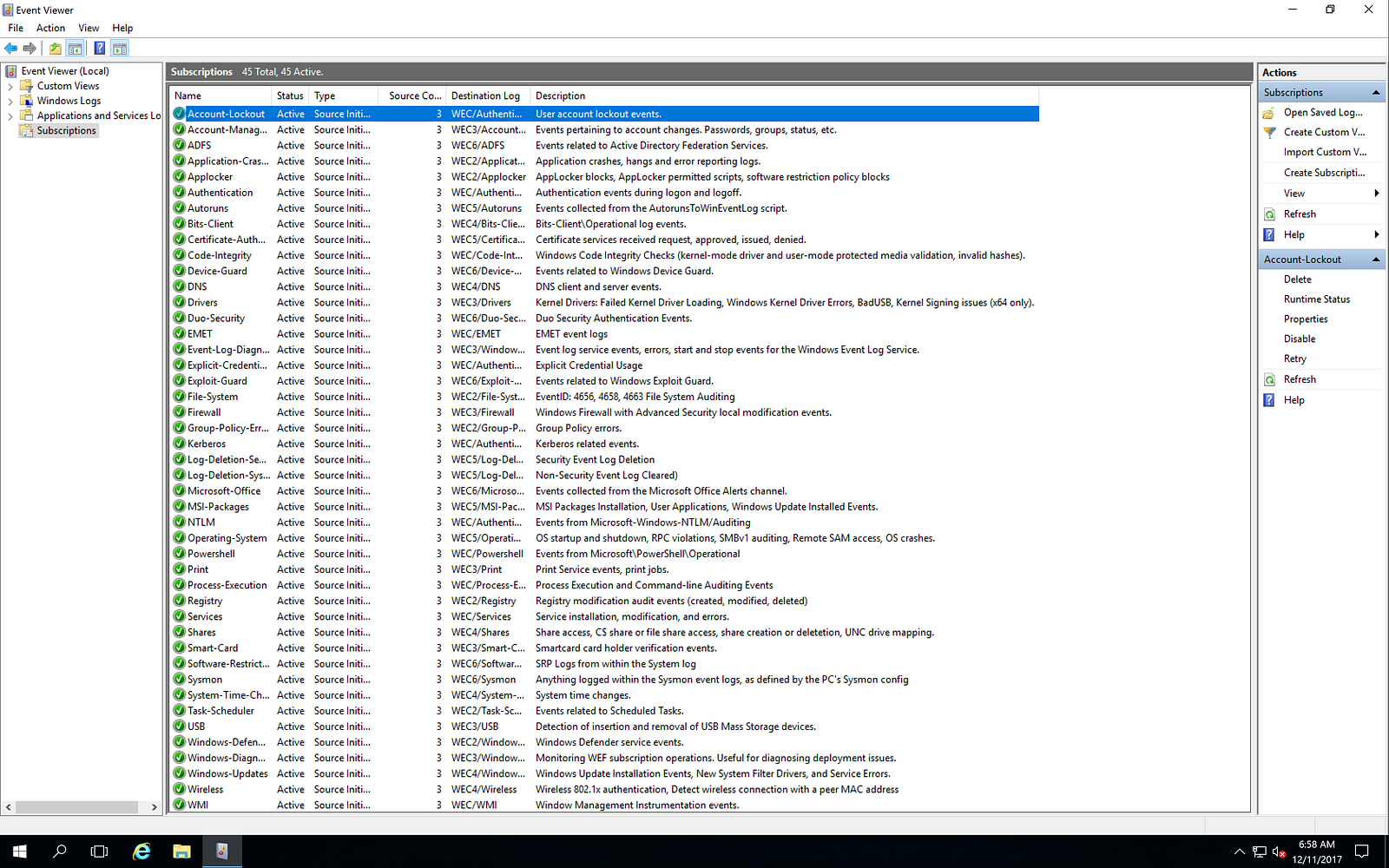Select the Windows-Updates subscription row

604,774
